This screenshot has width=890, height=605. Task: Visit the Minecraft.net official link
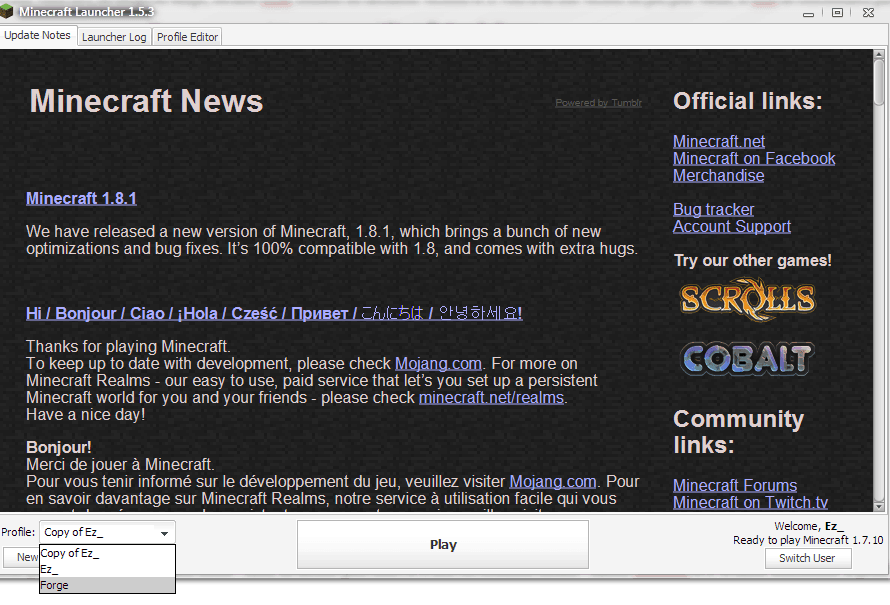coord(719,141)
